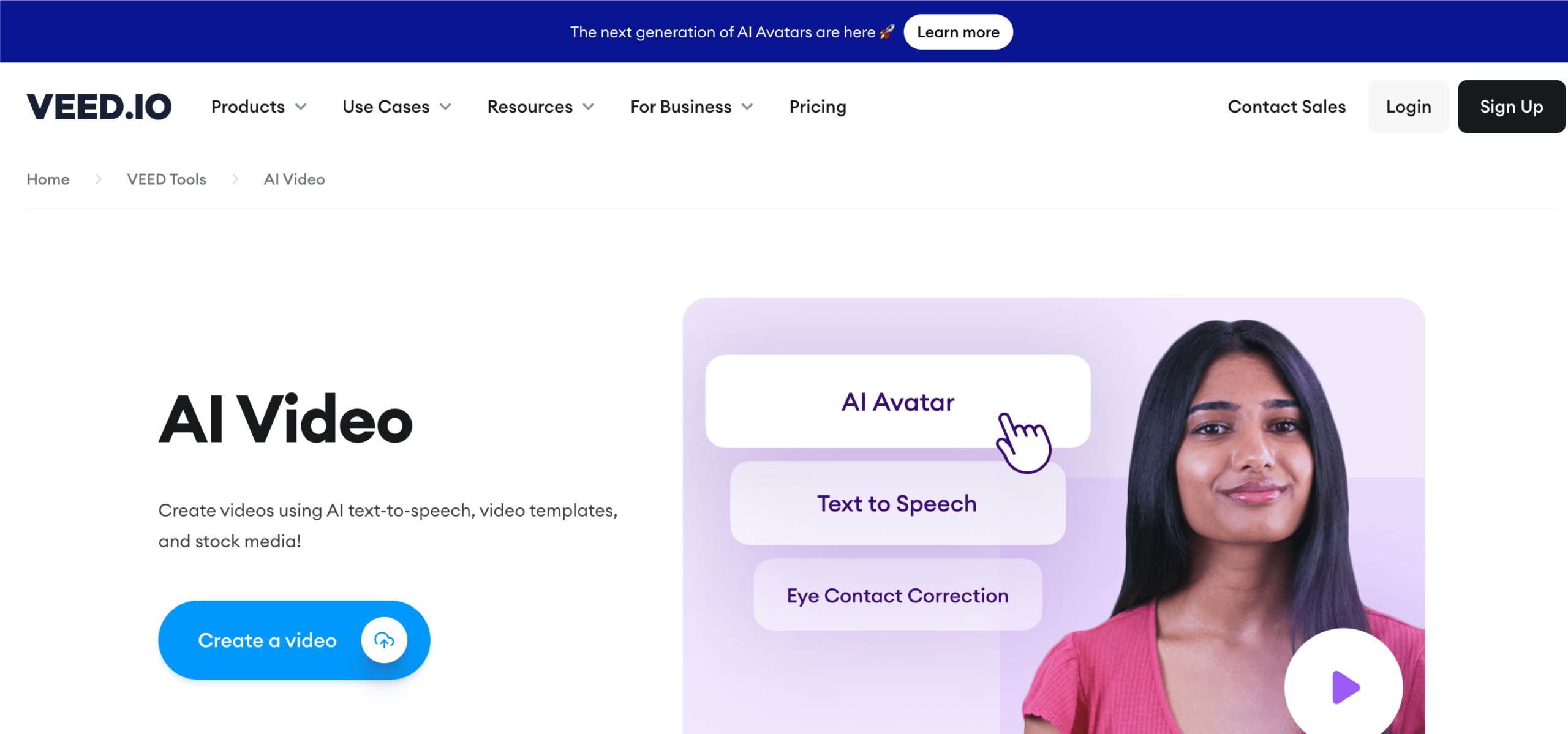Go to the Pricing page
The image size is (1568, 734).
818,107
